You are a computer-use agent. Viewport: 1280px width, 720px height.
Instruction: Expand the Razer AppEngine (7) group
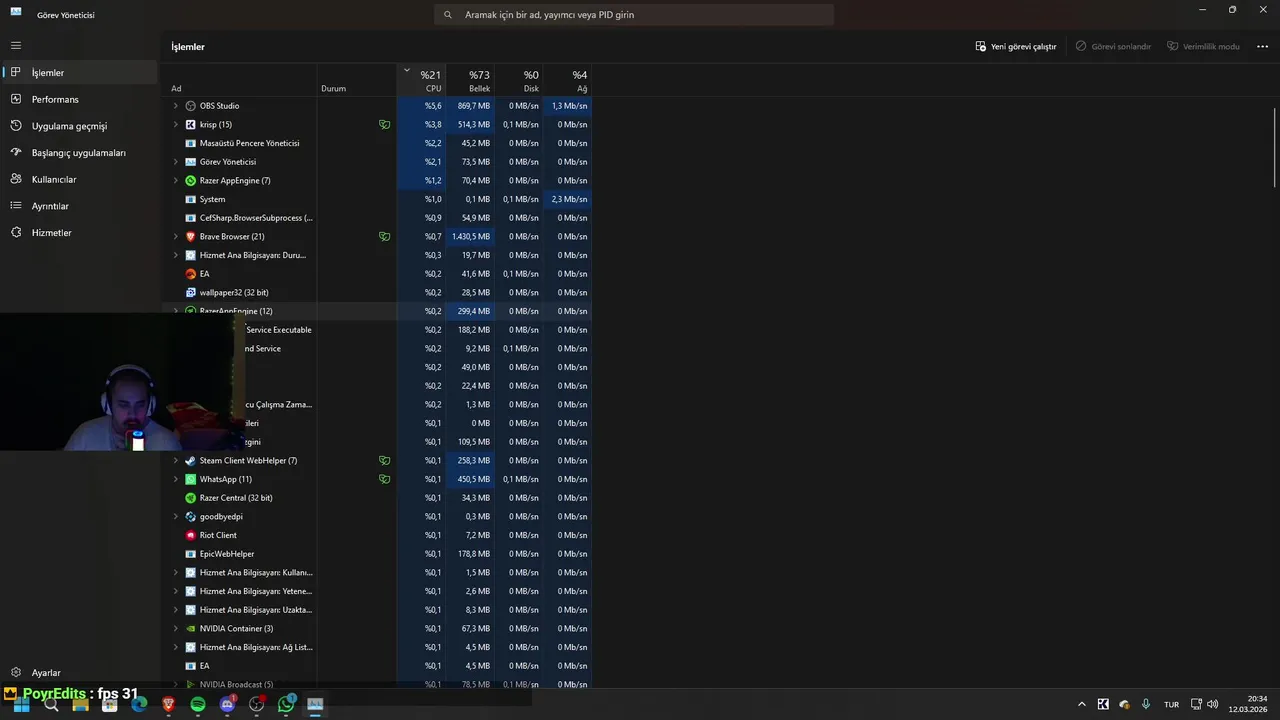(x=176, y=181)
